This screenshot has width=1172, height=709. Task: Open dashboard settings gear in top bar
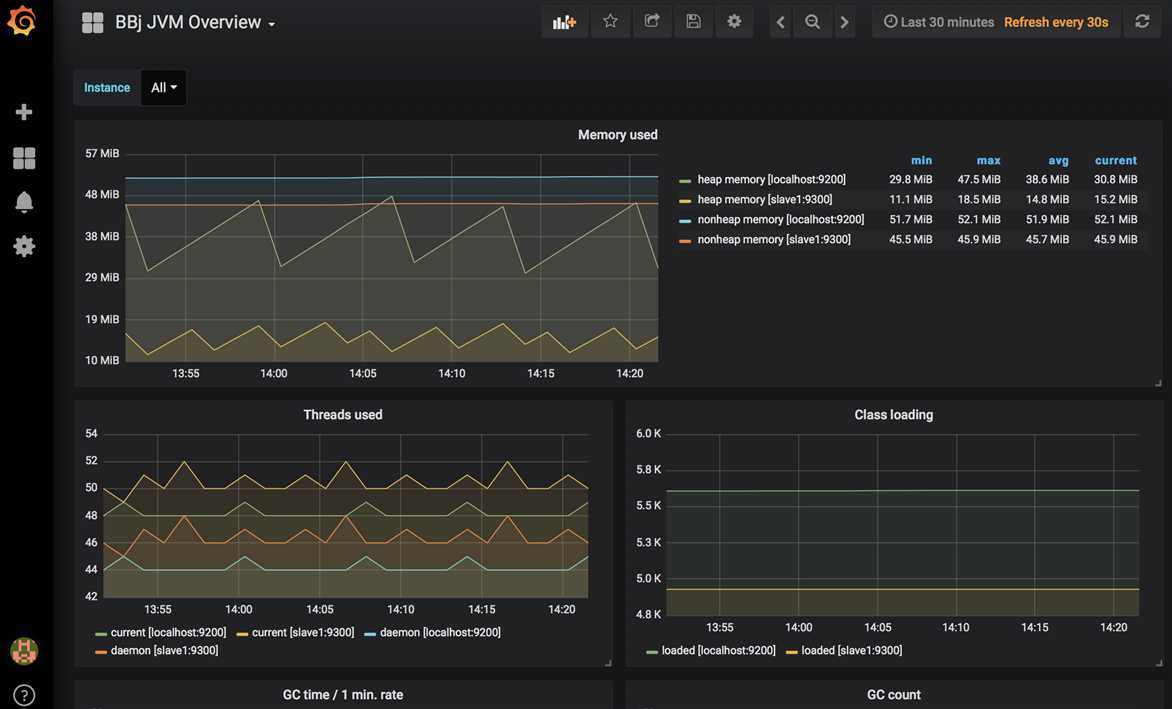point(735,22)
